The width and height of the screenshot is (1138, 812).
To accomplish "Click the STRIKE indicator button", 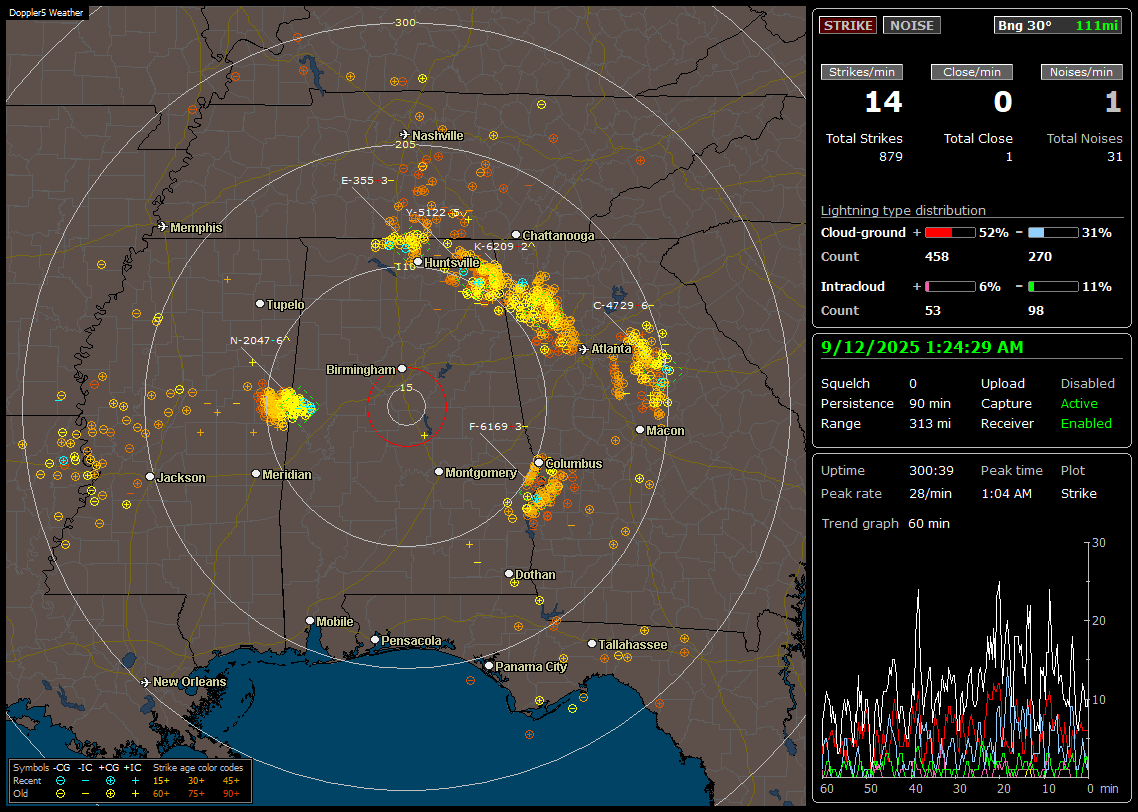I will [848, 25].
